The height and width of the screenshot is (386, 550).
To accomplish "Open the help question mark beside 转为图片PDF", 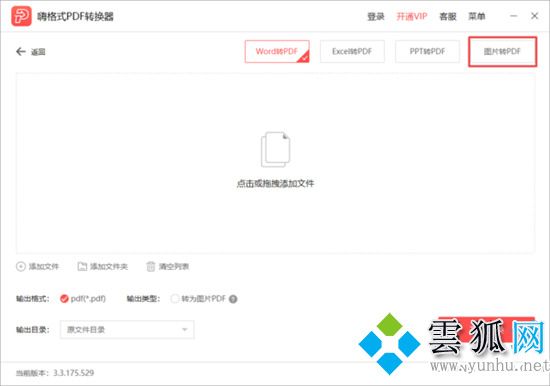I will click(233, 299).
